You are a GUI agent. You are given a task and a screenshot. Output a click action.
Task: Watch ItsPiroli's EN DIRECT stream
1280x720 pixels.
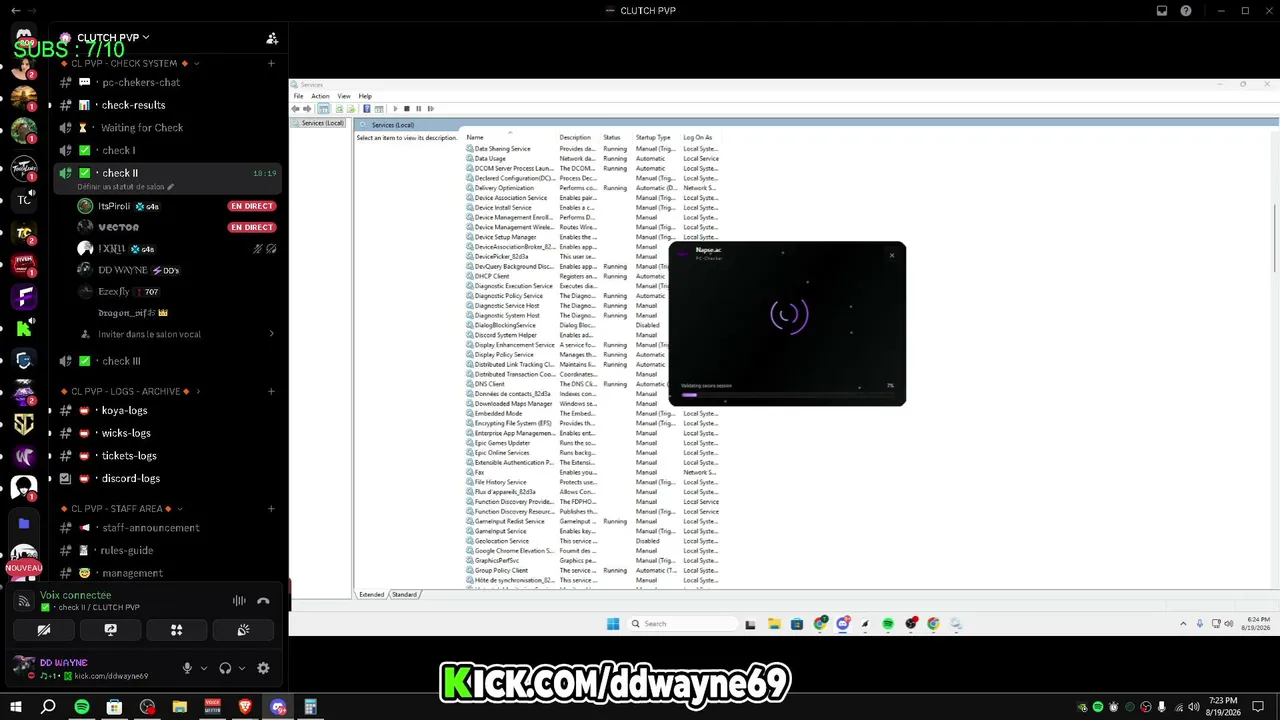click(x=252, y=206)
